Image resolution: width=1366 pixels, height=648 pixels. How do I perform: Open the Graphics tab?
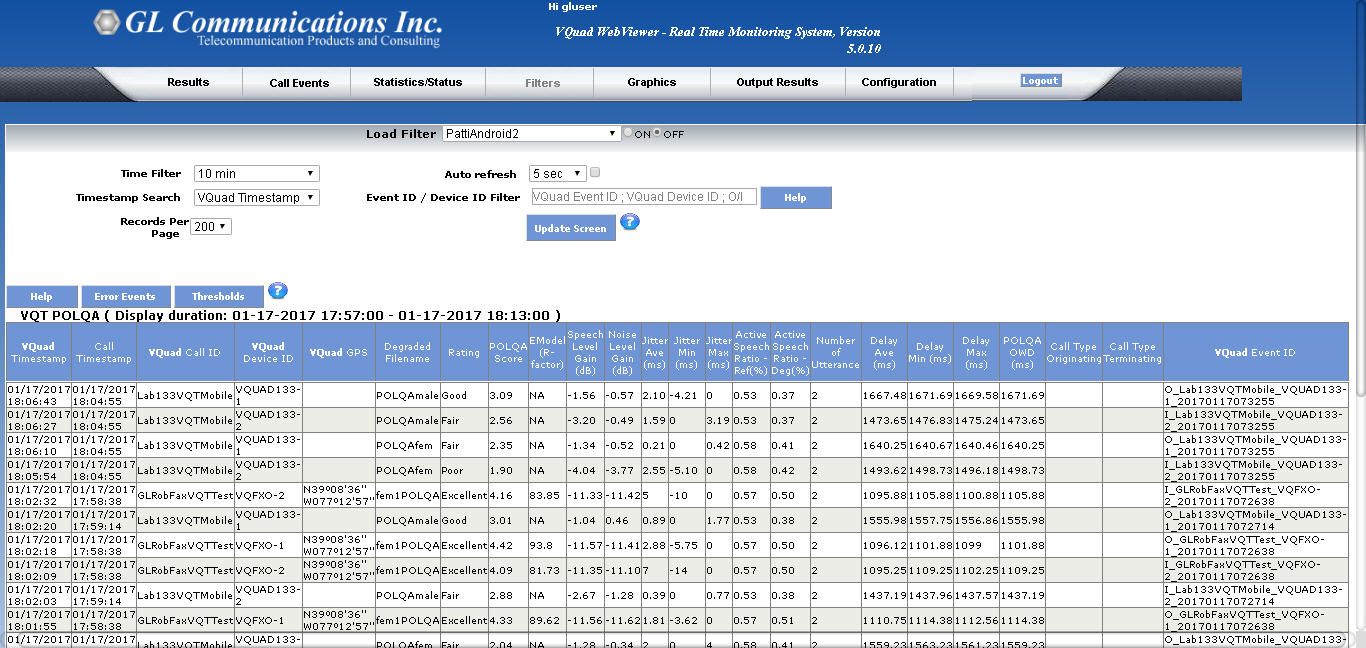click(x=652, y=82)
